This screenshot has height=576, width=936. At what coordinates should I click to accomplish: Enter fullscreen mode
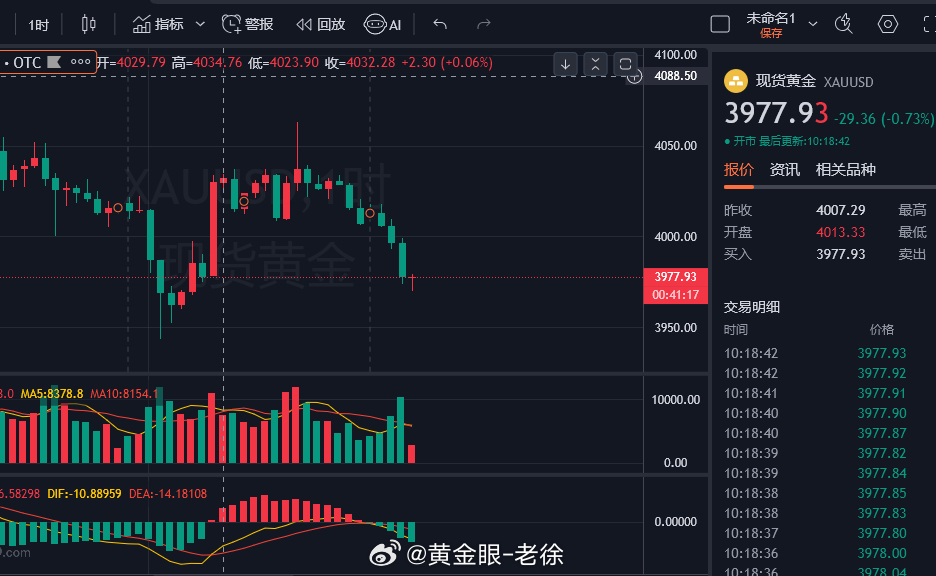tap(929, 24)
